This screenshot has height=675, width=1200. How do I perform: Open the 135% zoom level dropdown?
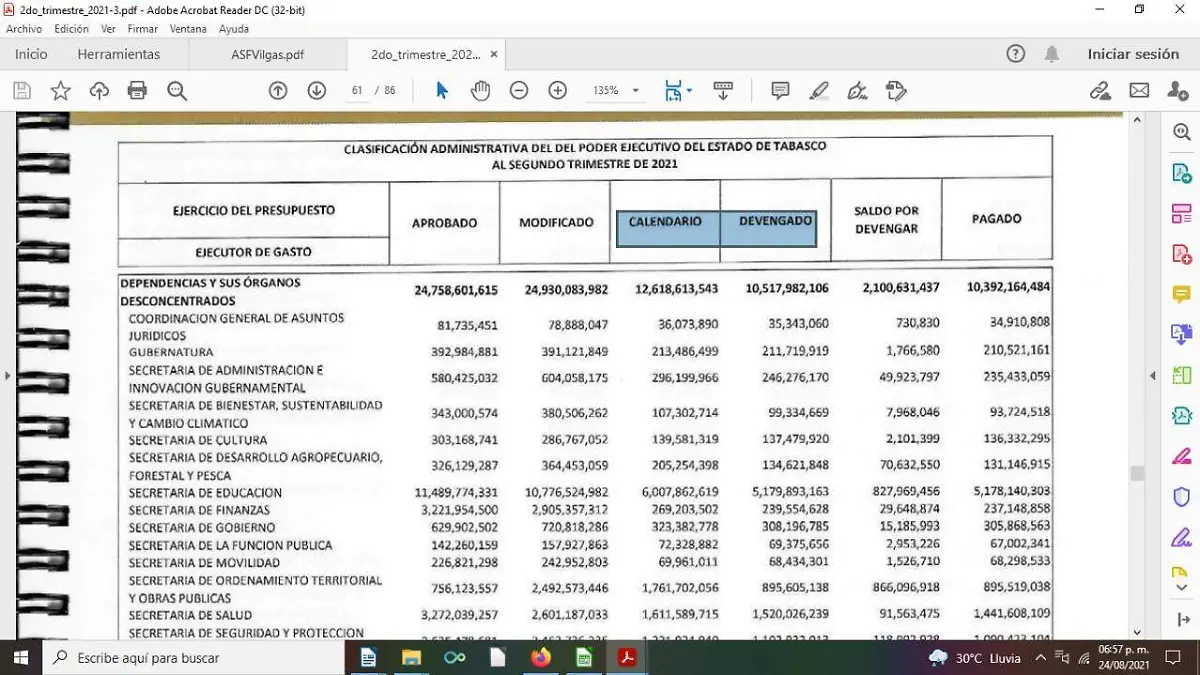pos(634,91)
